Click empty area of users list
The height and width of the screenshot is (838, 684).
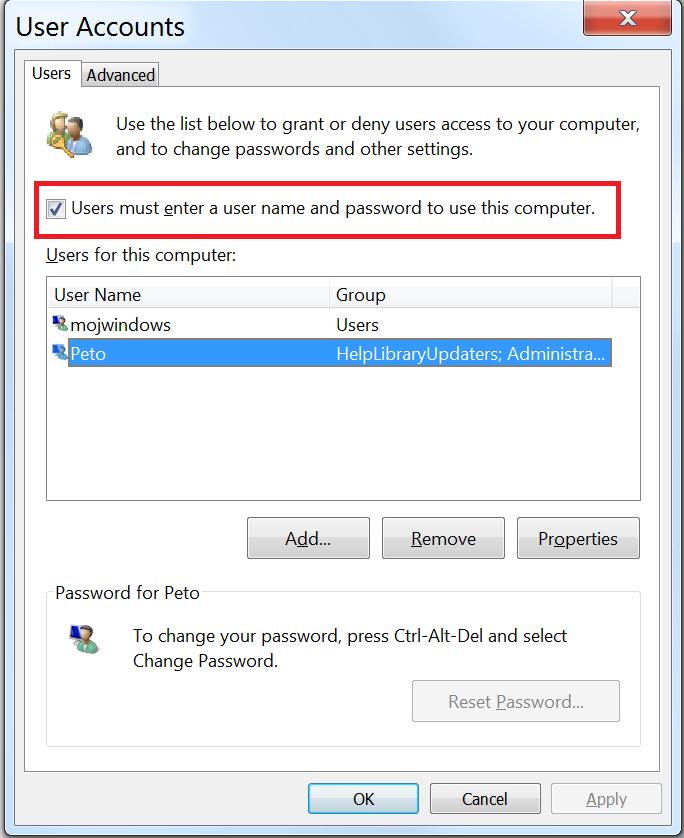(343, 433)
